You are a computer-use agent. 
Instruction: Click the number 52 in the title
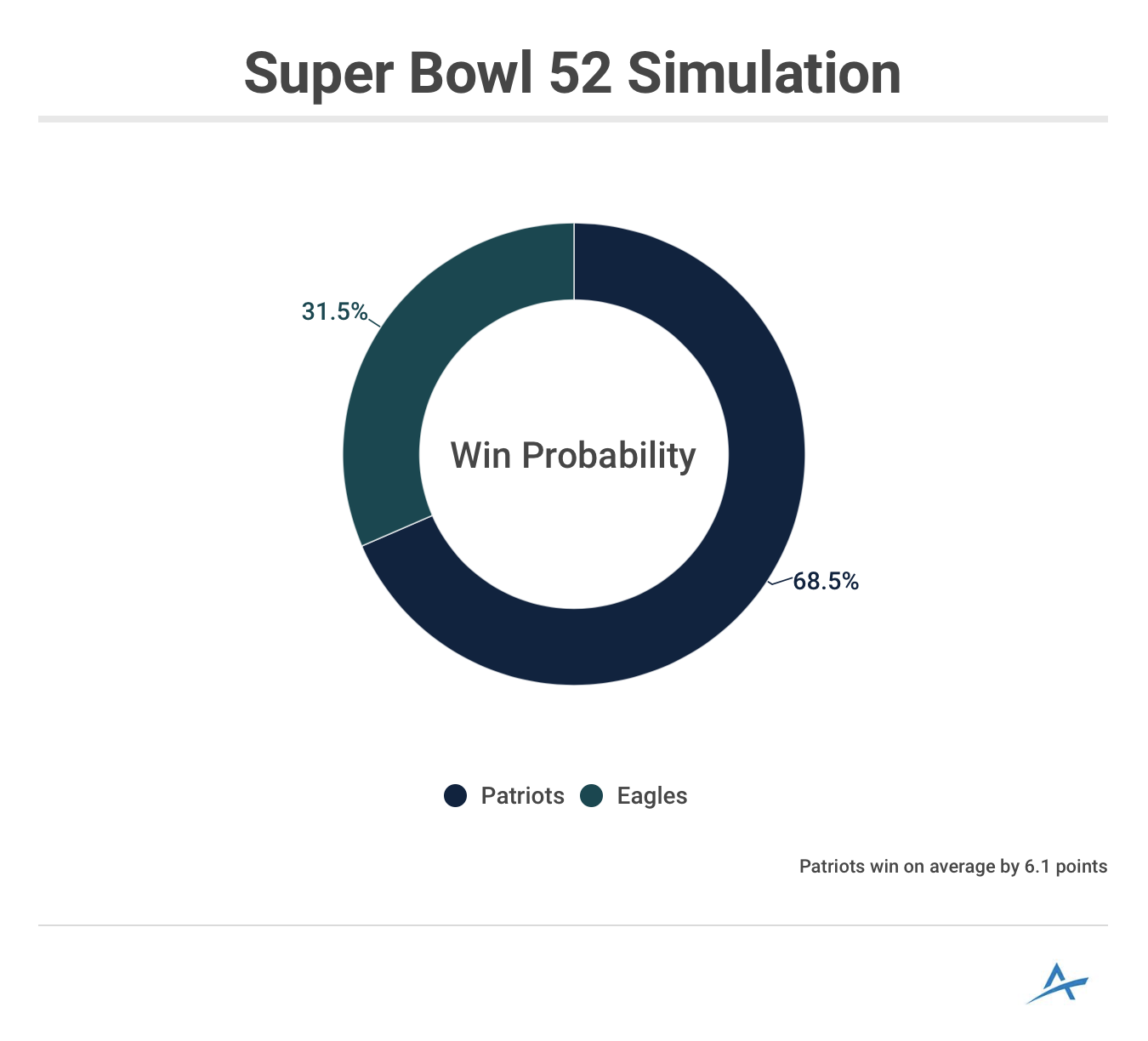[580, 74]
